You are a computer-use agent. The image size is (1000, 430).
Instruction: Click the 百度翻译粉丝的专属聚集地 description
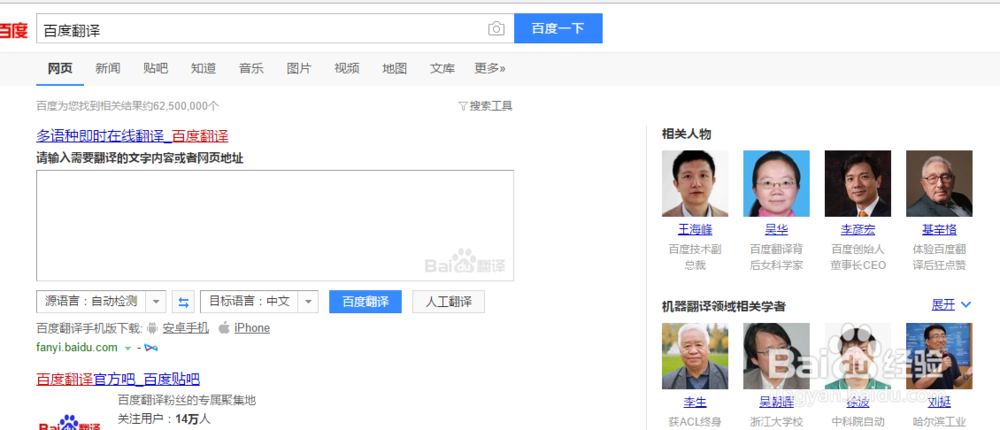pyautogui.click(x=187, y=401)
